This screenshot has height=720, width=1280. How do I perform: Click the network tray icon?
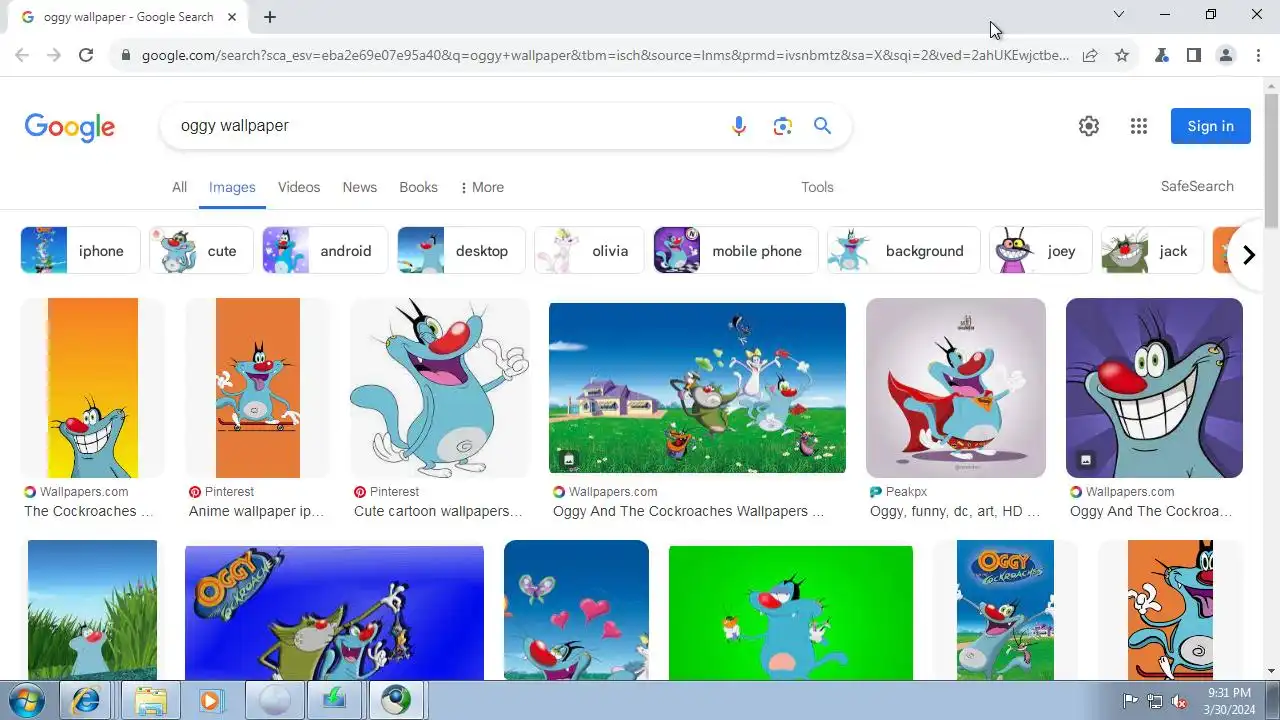coord(1155,700)
